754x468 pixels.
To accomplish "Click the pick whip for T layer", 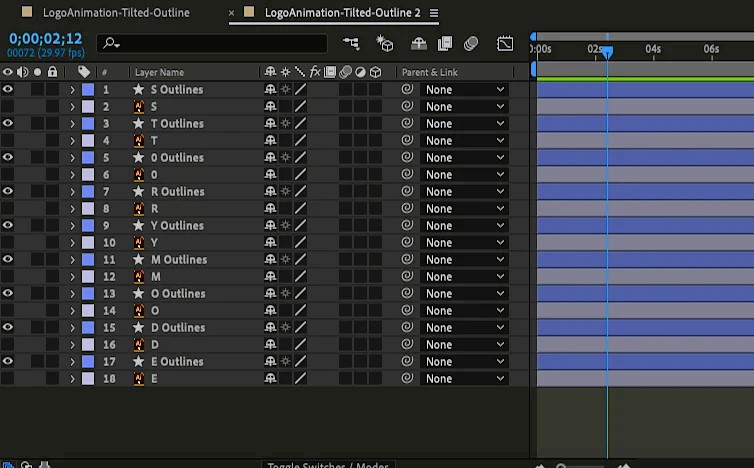I will (x=407, y=140).
